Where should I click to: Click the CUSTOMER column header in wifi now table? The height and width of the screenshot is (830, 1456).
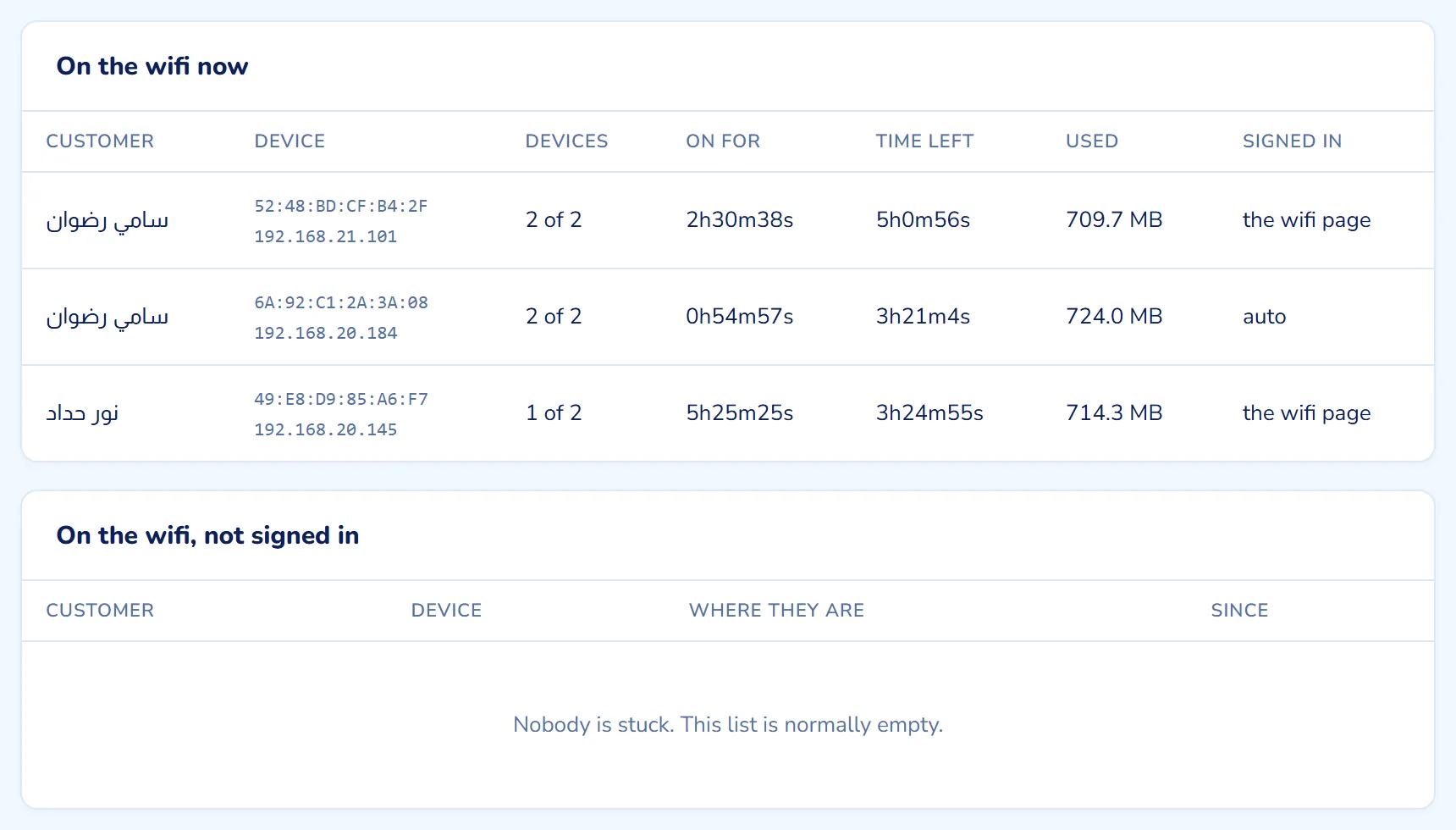[100, 141]
